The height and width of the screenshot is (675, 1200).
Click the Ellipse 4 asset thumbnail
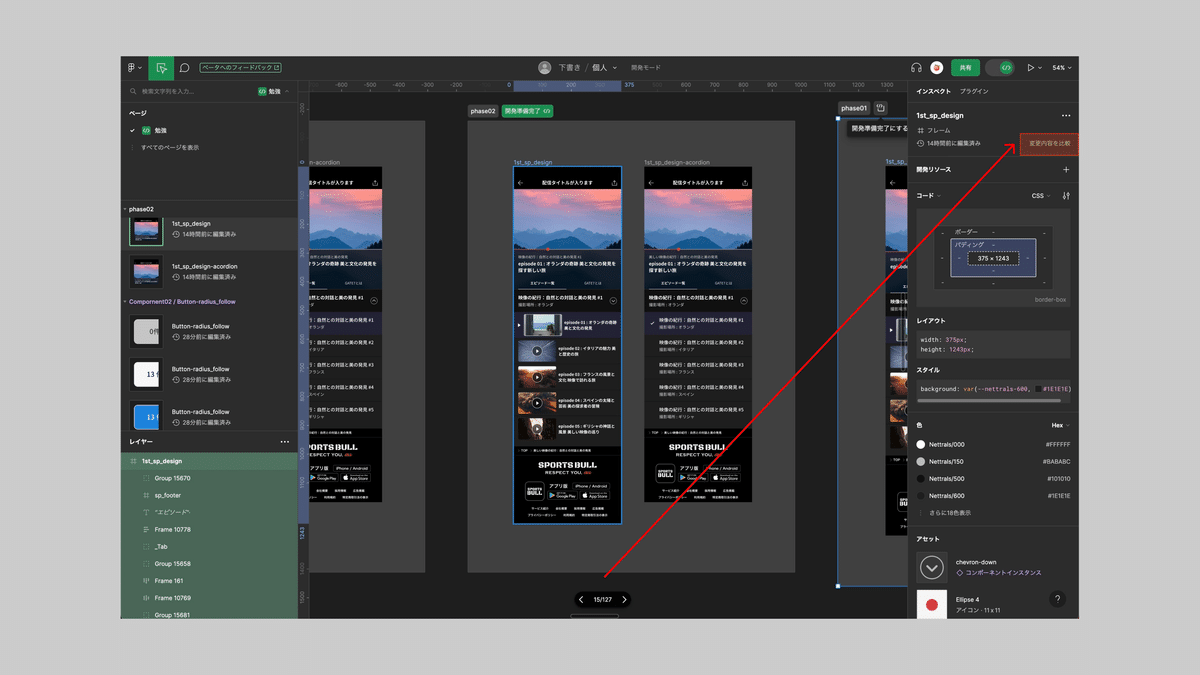click(932, 604)
